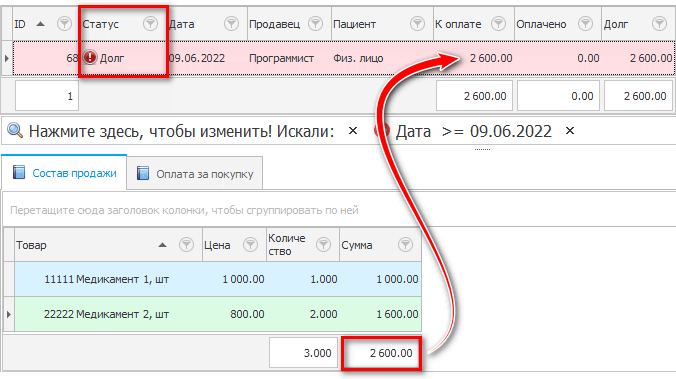Open filter for Статус column
This screenshot has height=379, width=676.
(x=150, y=24)
